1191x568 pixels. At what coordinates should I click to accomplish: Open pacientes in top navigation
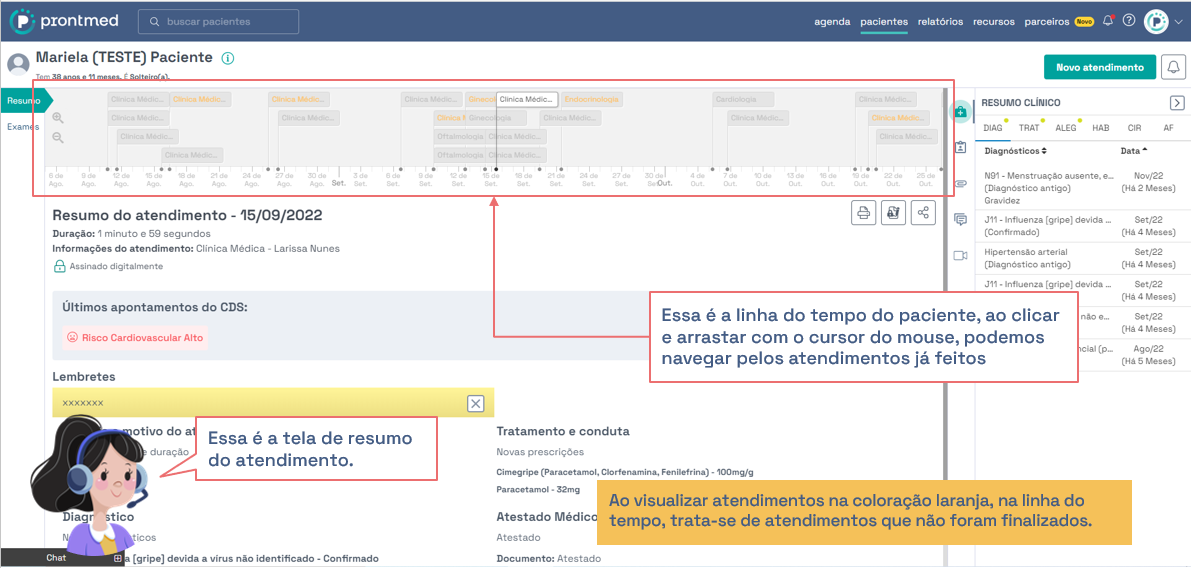coord(884,22)
